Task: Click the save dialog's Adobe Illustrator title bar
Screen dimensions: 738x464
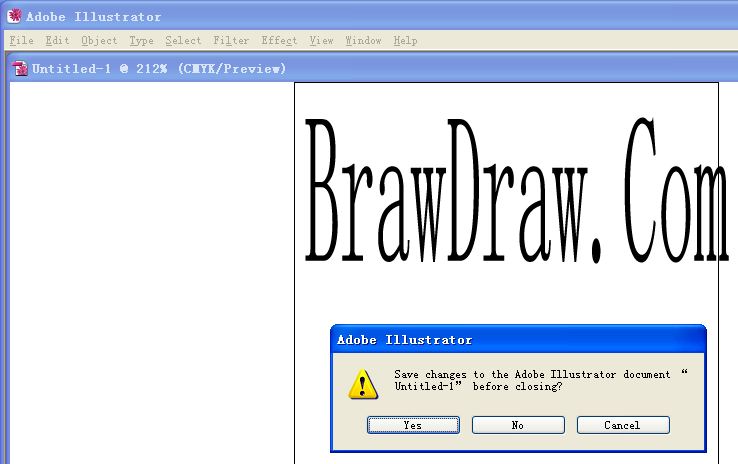Action: 518,340
